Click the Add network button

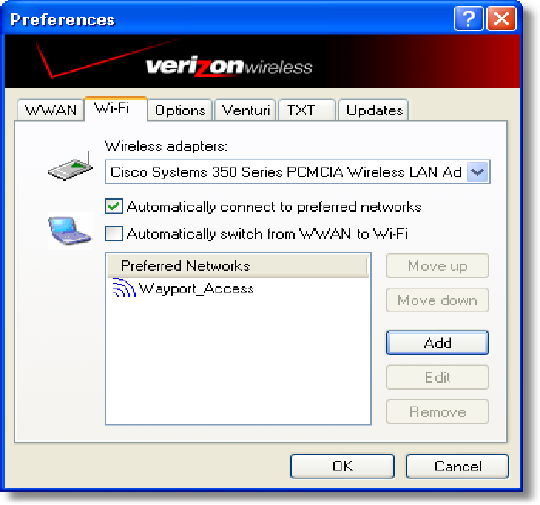[x=437, y=343]
